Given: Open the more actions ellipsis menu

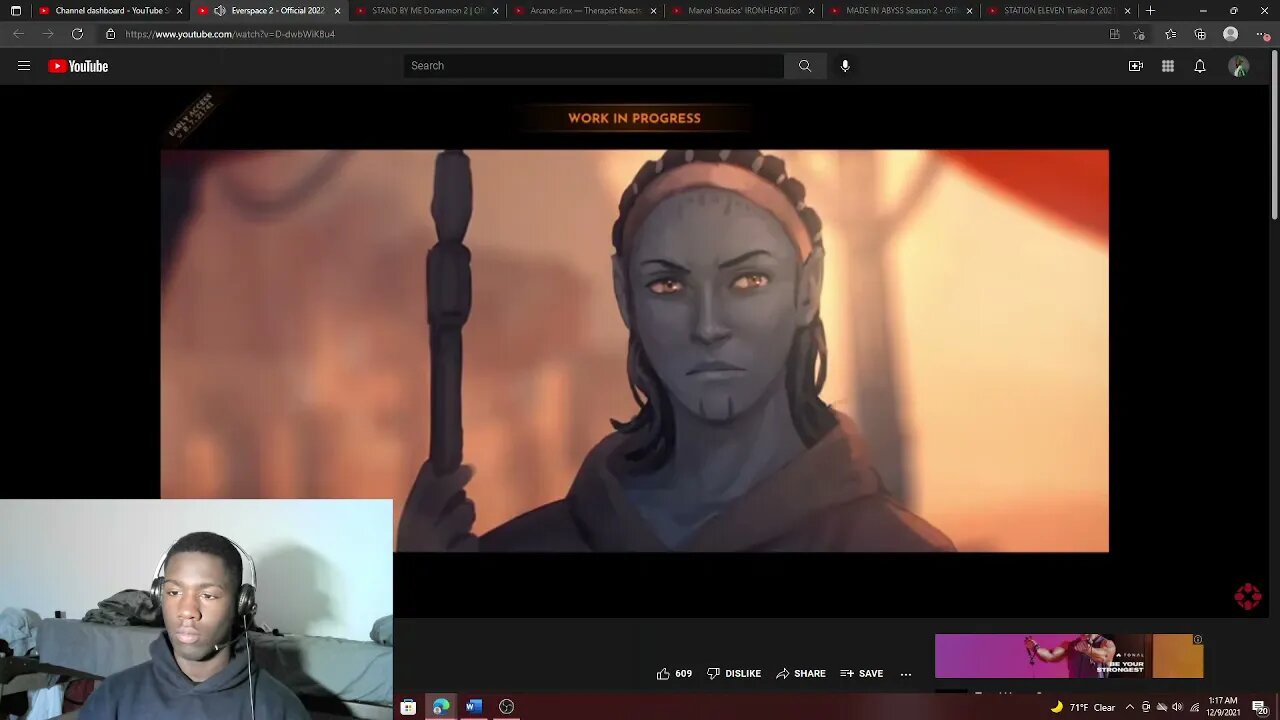Looking at the screenshot, I should [906, 674].
